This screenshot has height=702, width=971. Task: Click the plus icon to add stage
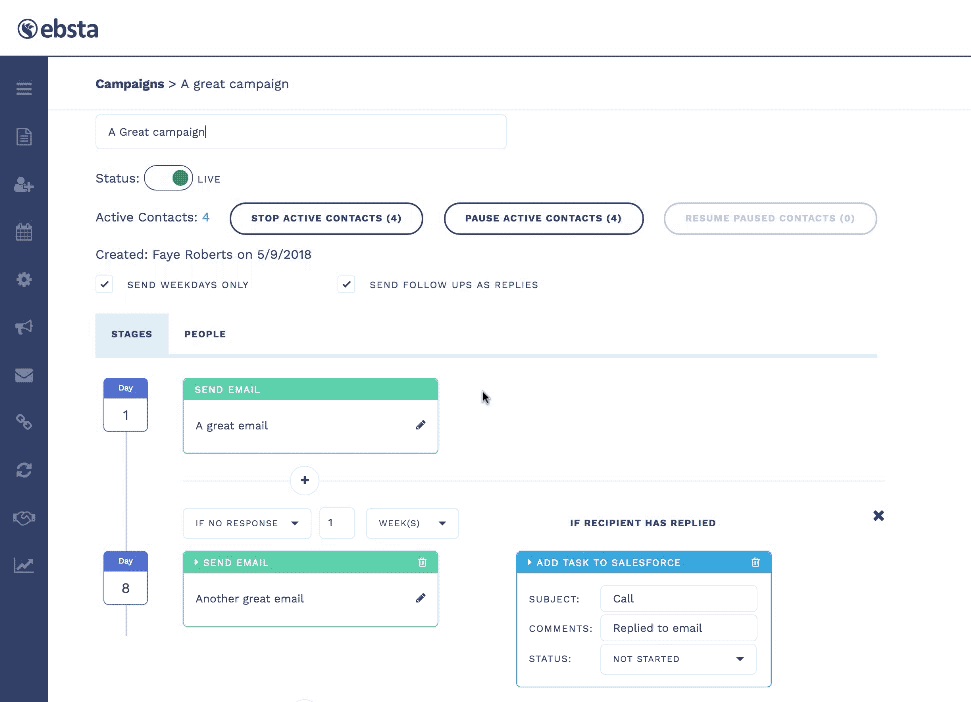(305, 480)
